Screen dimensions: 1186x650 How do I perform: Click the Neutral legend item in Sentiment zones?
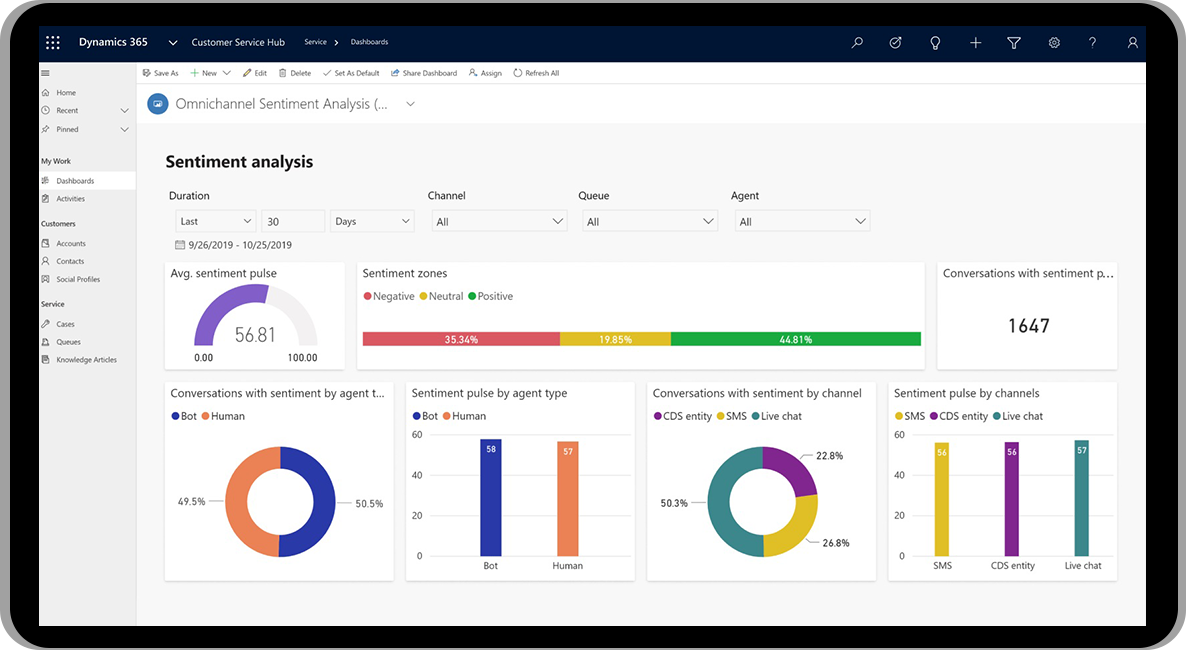[441, 297]
